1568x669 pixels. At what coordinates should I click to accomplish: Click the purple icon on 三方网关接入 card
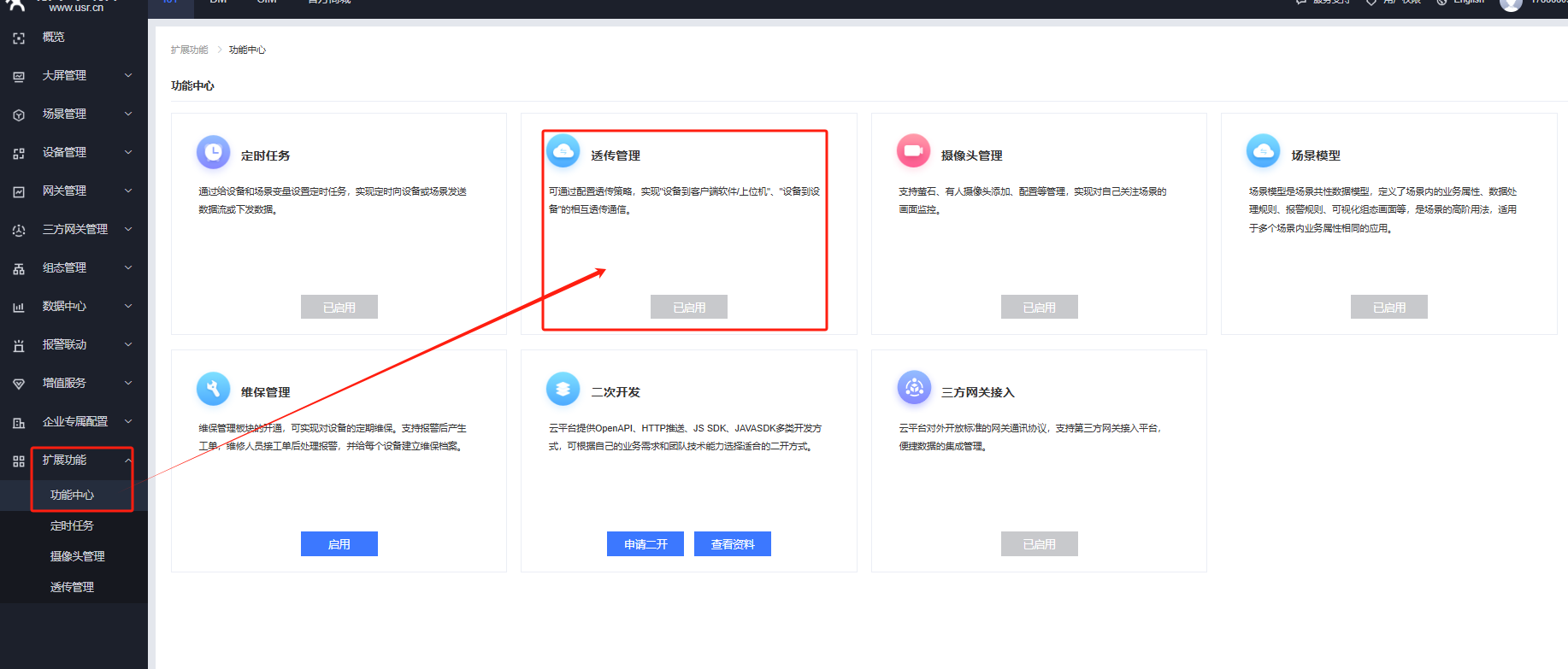tap(914, 389)
